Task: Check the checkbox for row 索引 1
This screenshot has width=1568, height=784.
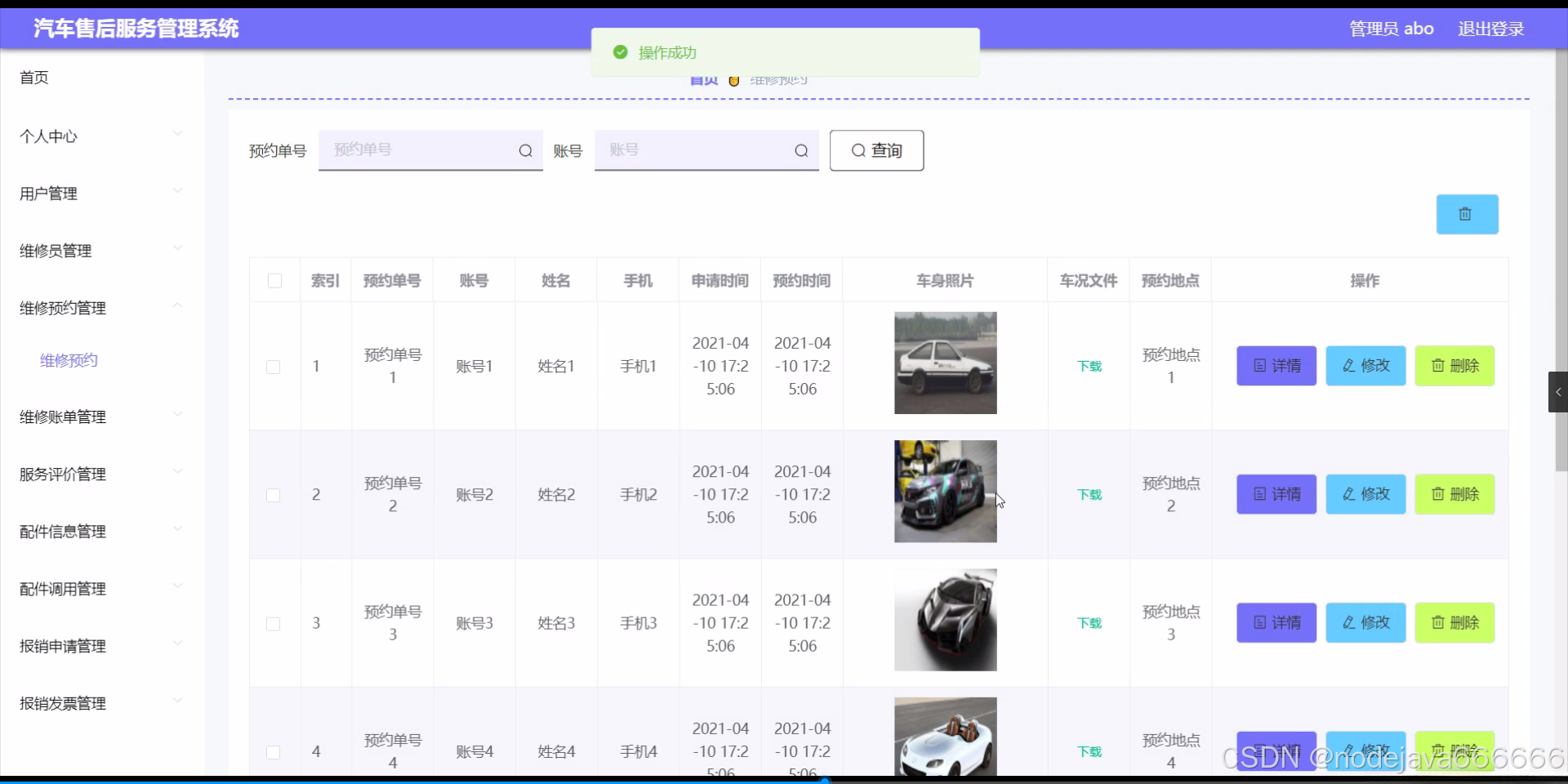Action: [274, 367]
